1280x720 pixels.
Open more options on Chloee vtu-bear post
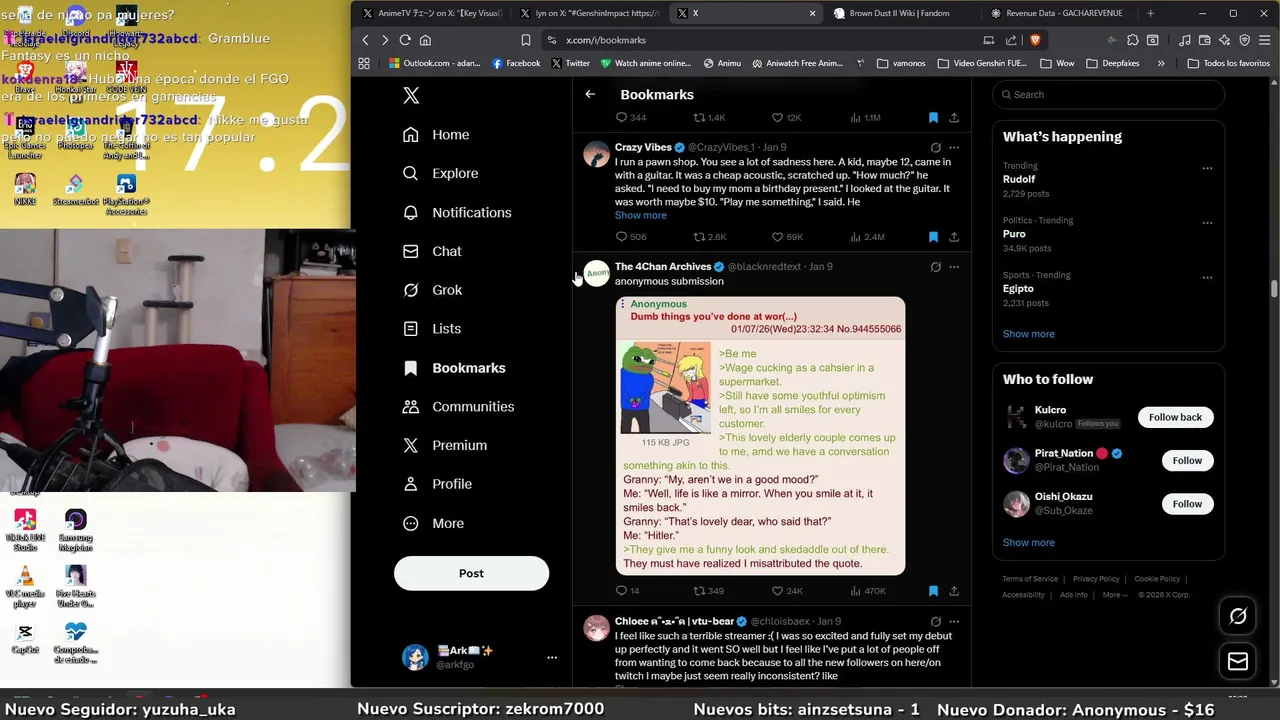pyautogui.click(x=954, y=621)
